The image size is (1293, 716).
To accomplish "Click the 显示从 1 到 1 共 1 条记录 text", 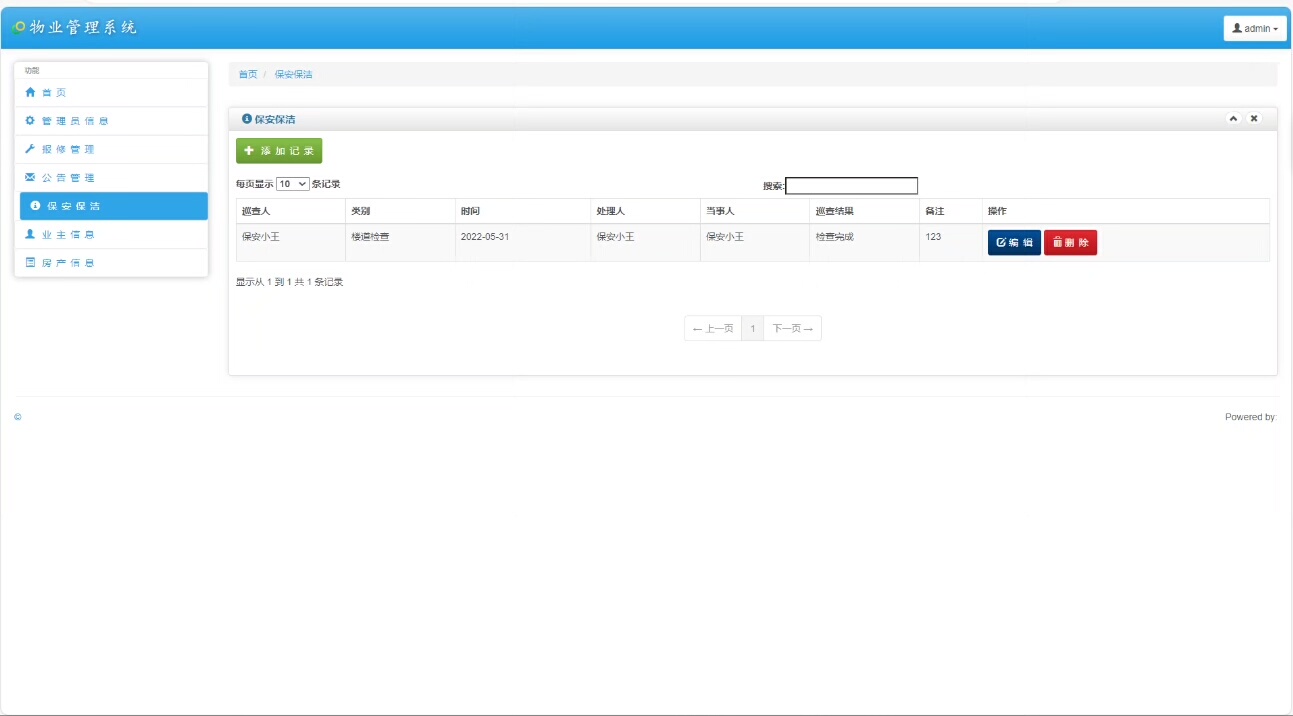I will (290, 282).
